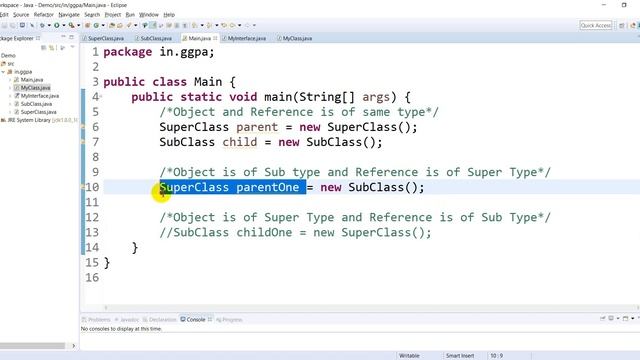This screenshot has width=640, height=360.
Task: Open the External Tools dropdown arrow
Action: tap(79, 25)
